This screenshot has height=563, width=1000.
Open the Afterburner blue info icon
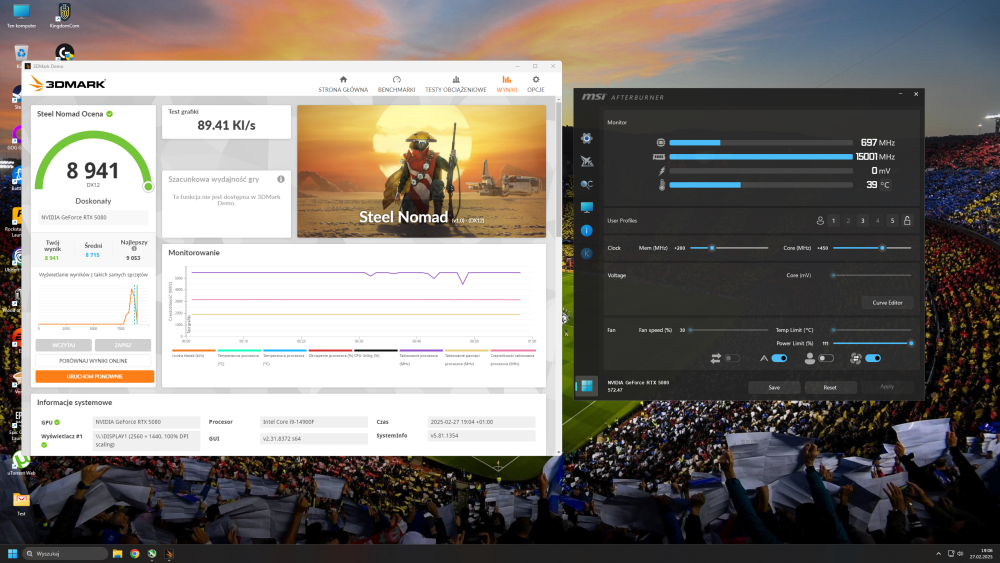[x=587, y=230]
